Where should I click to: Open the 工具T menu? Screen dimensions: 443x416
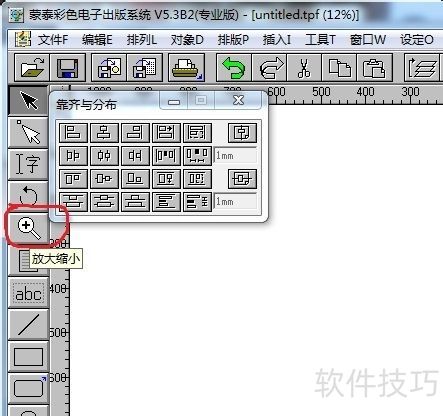click(x=320, y=40)
